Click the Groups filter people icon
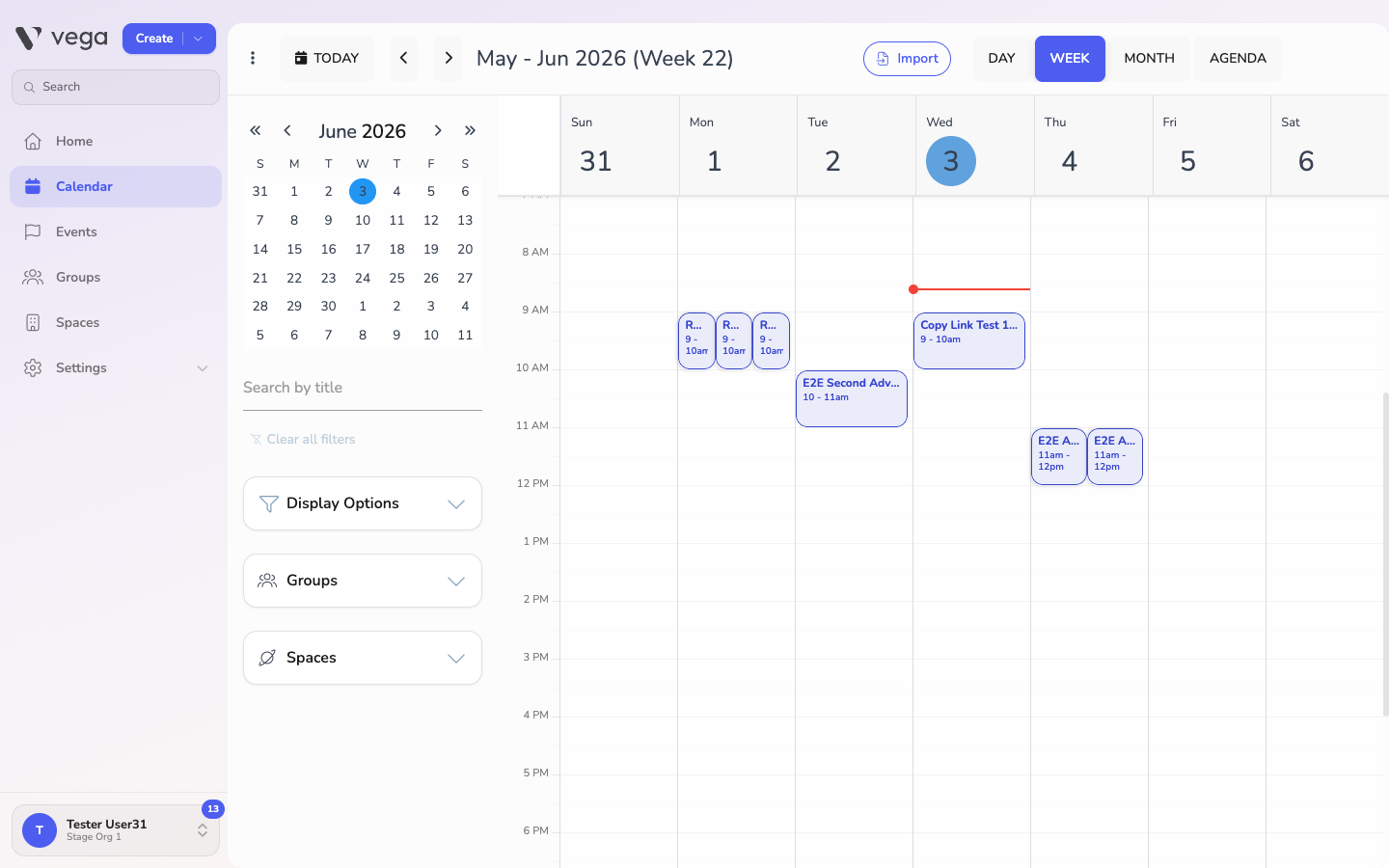The width and height of the screenshot is (1389, 868). 267,581
